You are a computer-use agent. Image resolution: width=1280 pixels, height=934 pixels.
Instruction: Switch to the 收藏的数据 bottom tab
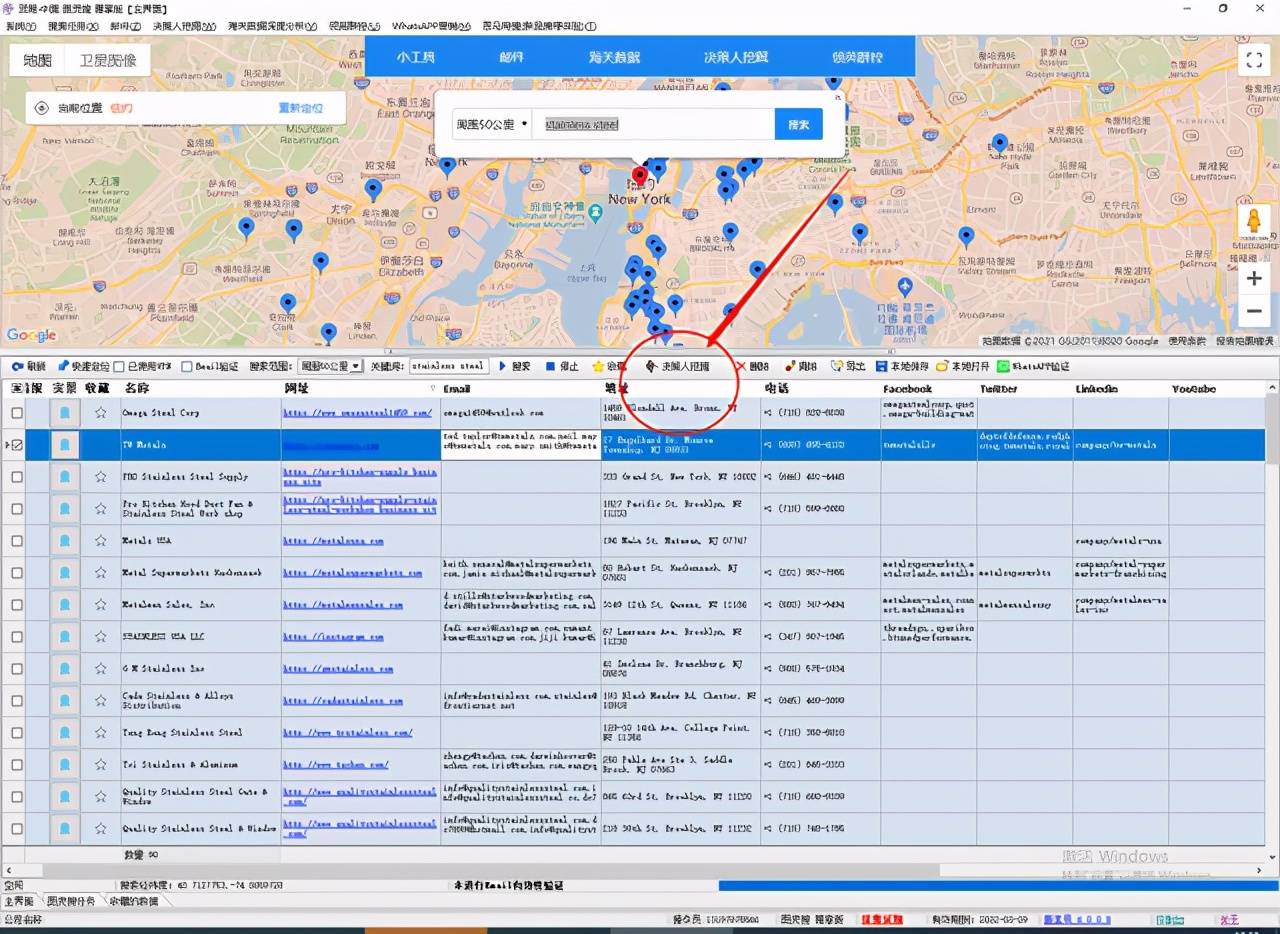(x=133, y=901)
